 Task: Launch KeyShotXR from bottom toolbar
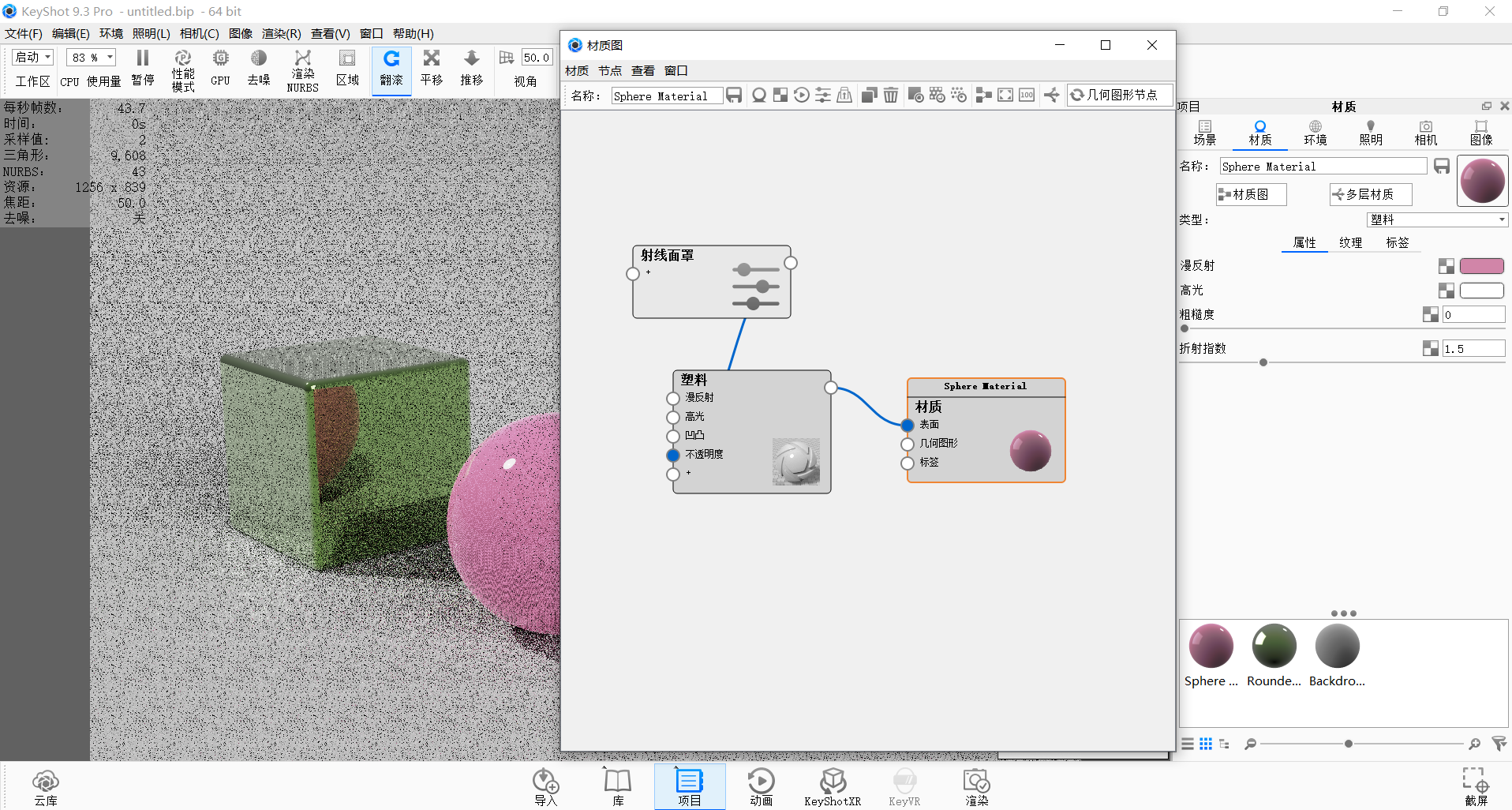click(x=833, y=787)
